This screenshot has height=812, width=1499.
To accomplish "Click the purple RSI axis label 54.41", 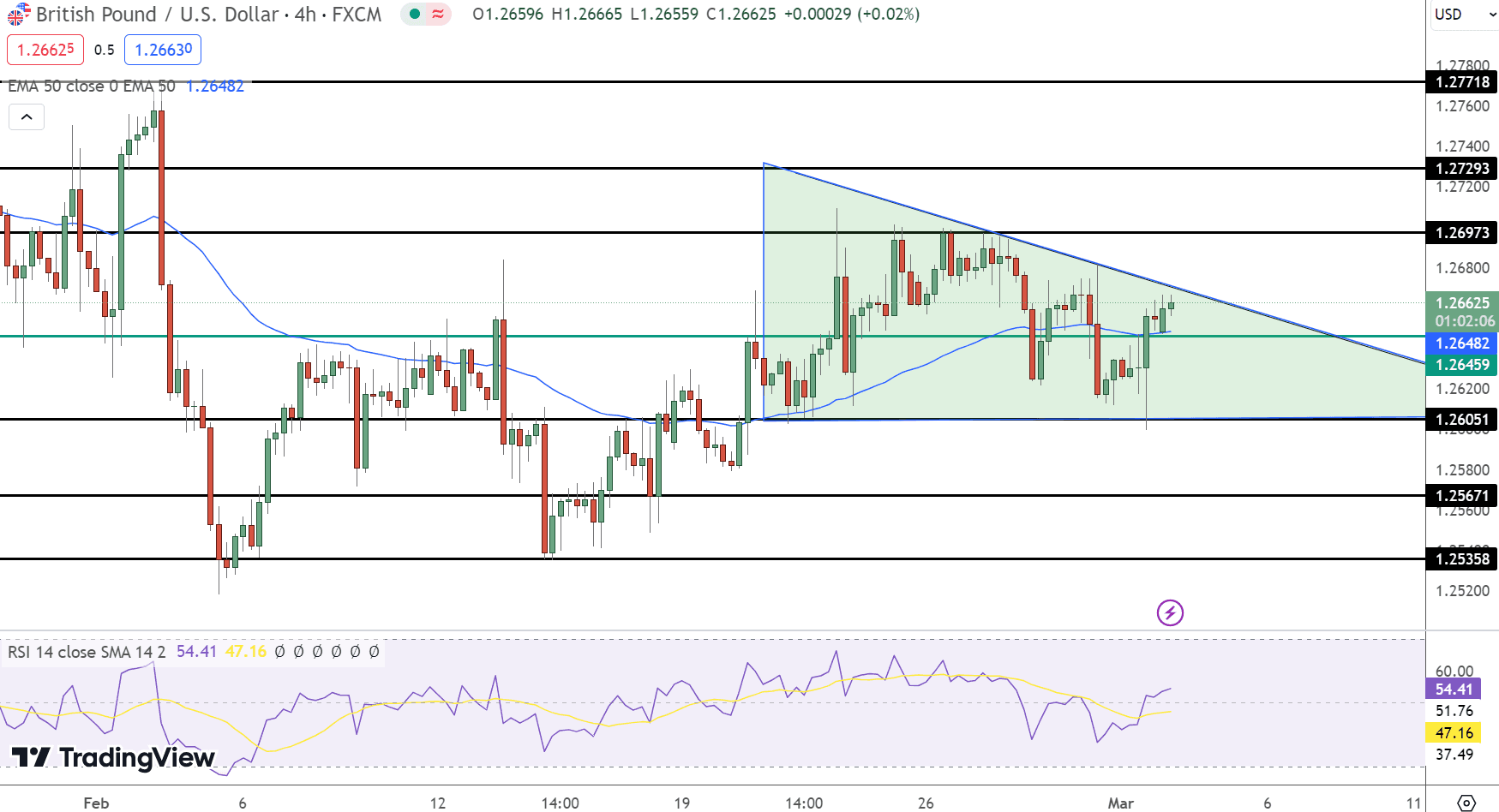I will click(x=1454, y=690).
